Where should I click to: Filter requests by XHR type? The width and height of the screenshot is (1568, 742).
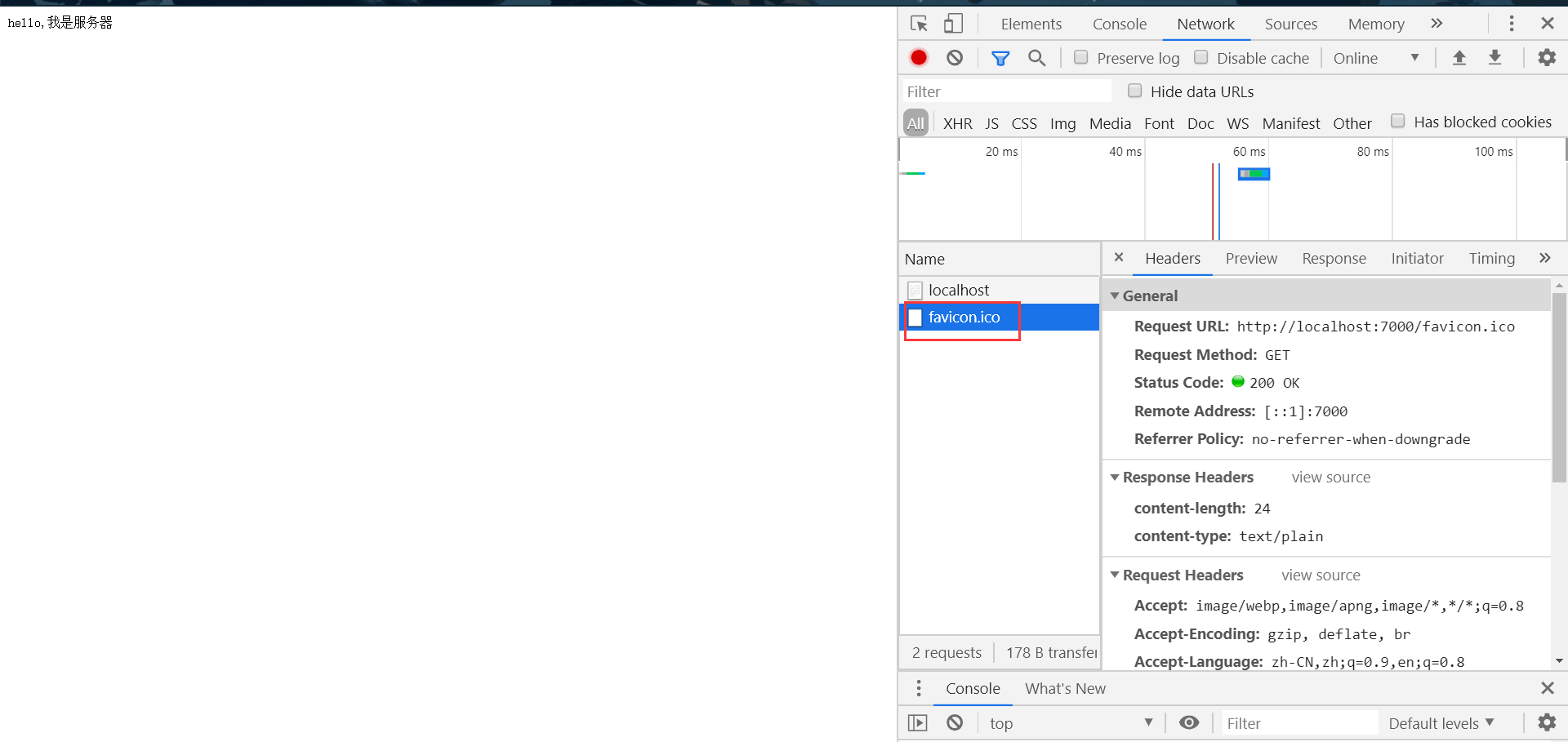[958, 123]
